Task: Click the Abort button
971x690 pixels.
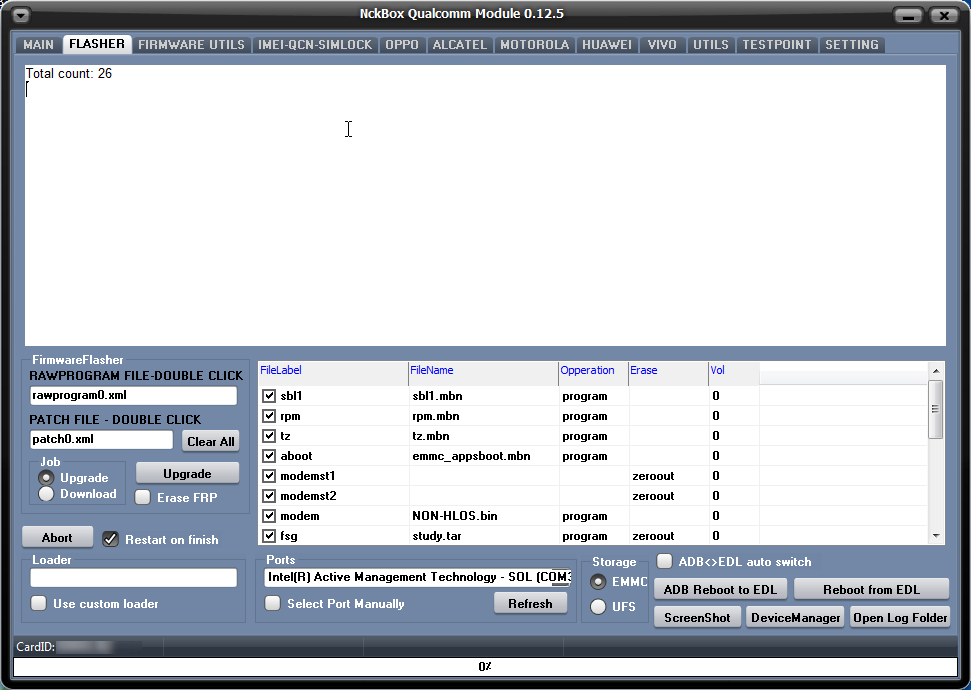Action: 57,538
